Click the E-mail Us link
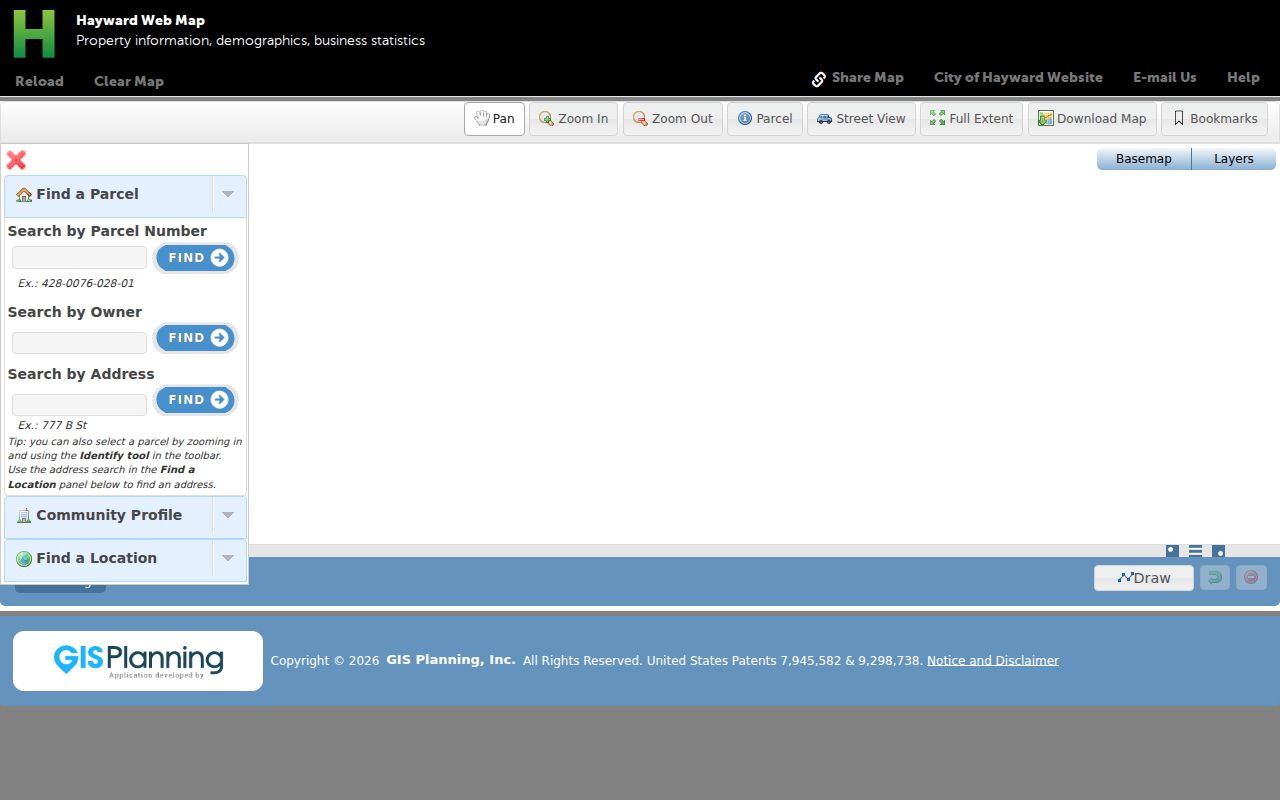The width and height of the screenshot is (1280, 800). [1165, 78]
